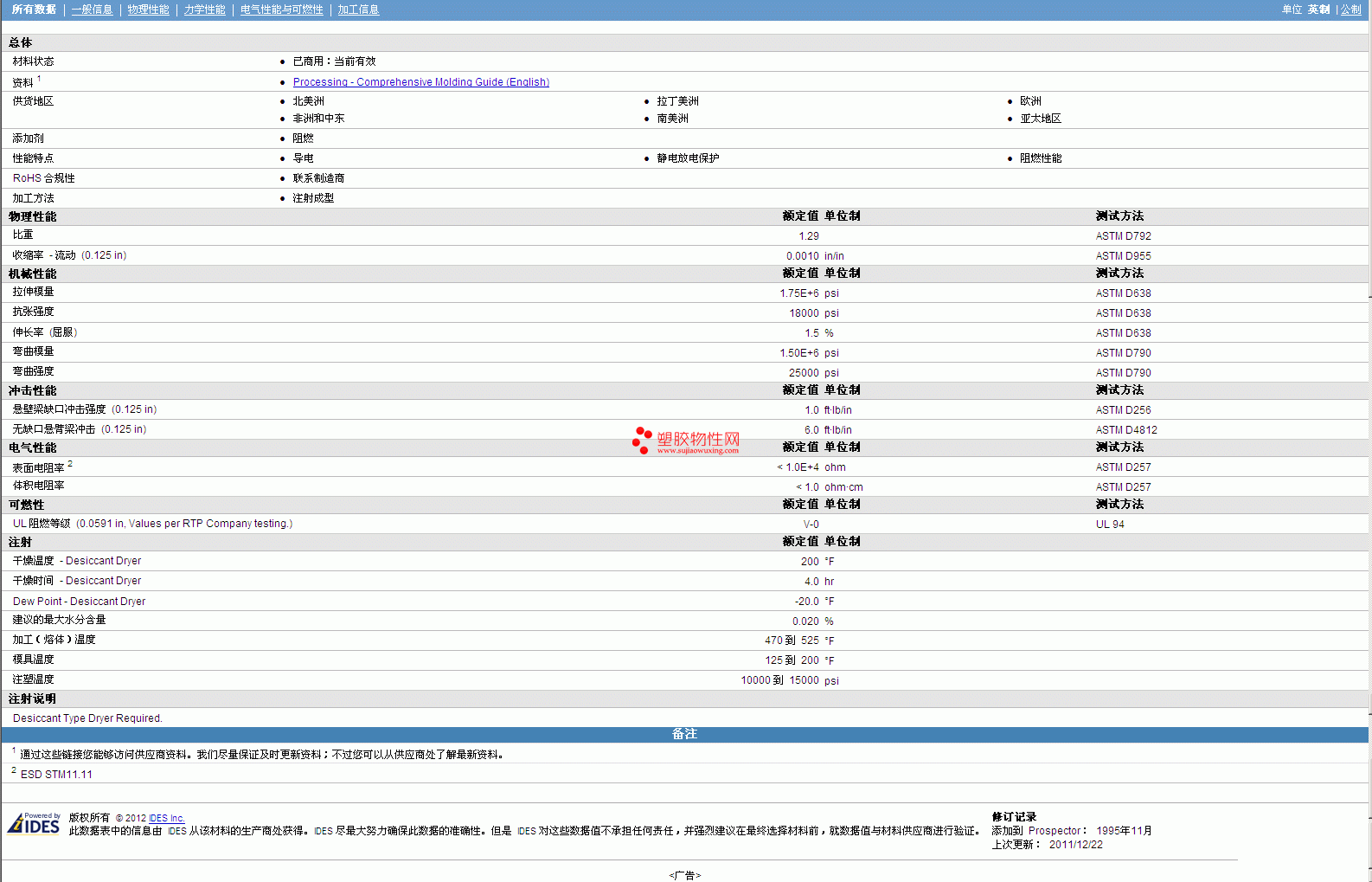Select the 所有数据 tab
Viewport: 1372px width, 882px height.
pos(34,10)
